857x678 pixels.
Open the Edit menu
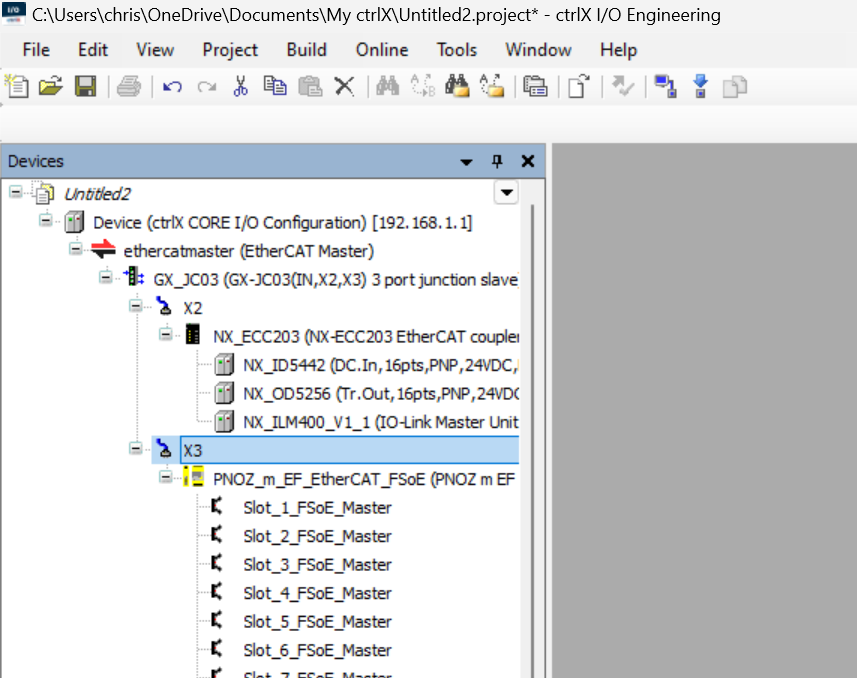click(93, 50)
